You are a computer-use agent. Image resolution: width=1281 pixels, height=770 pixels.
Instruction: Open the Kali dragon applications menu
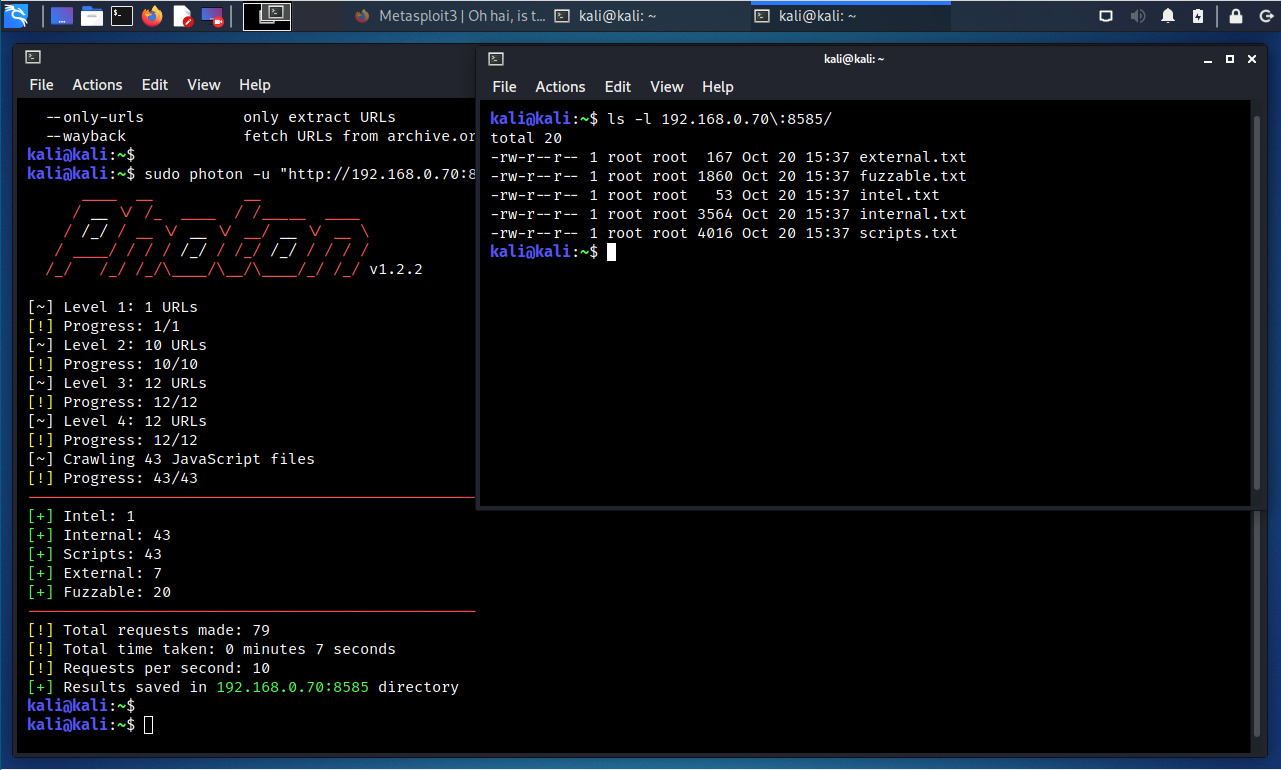pyautogui.click(x=17, y=15)
